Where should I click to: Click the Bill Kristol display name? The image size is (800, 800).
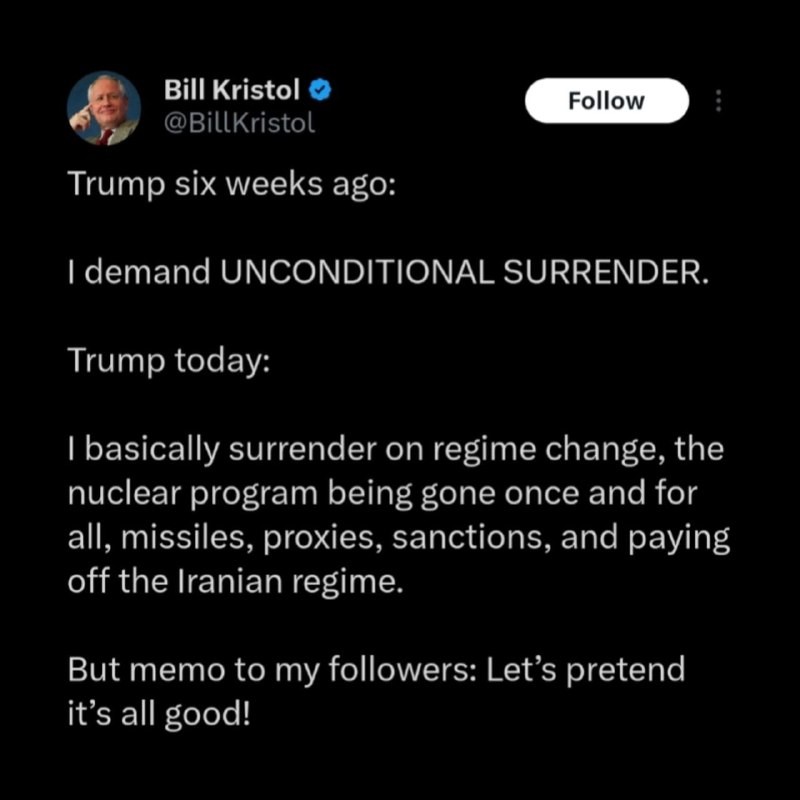tap(232, 90)
